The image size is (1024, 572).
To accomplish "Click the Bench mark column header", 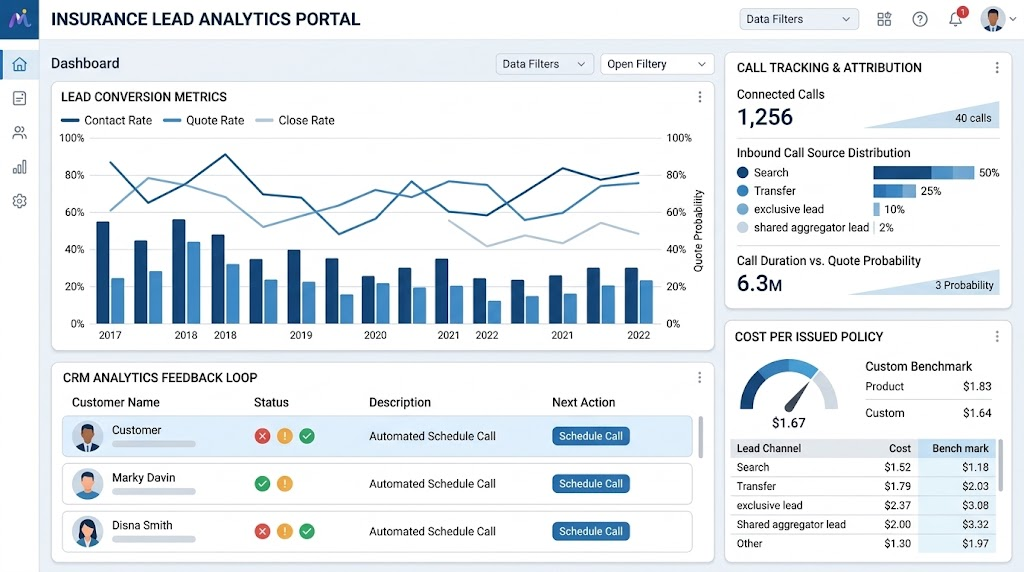I will pos(960,448).
